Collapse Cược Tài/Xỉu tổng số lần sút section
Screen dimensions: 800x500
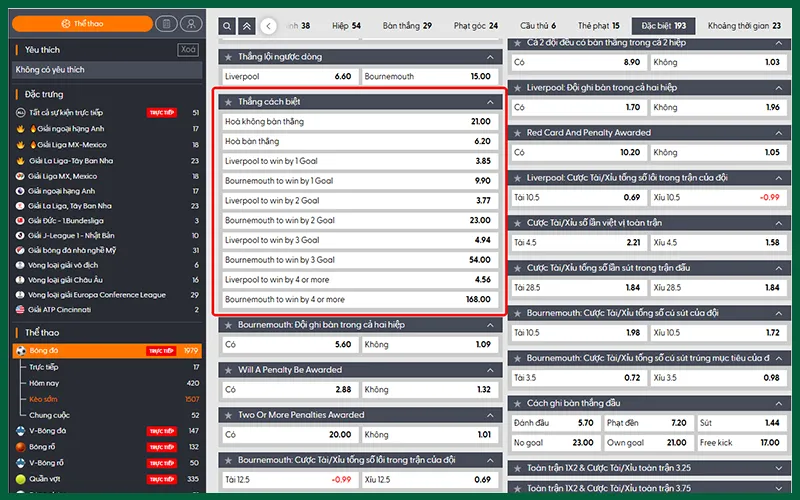(x=779, y=268)
